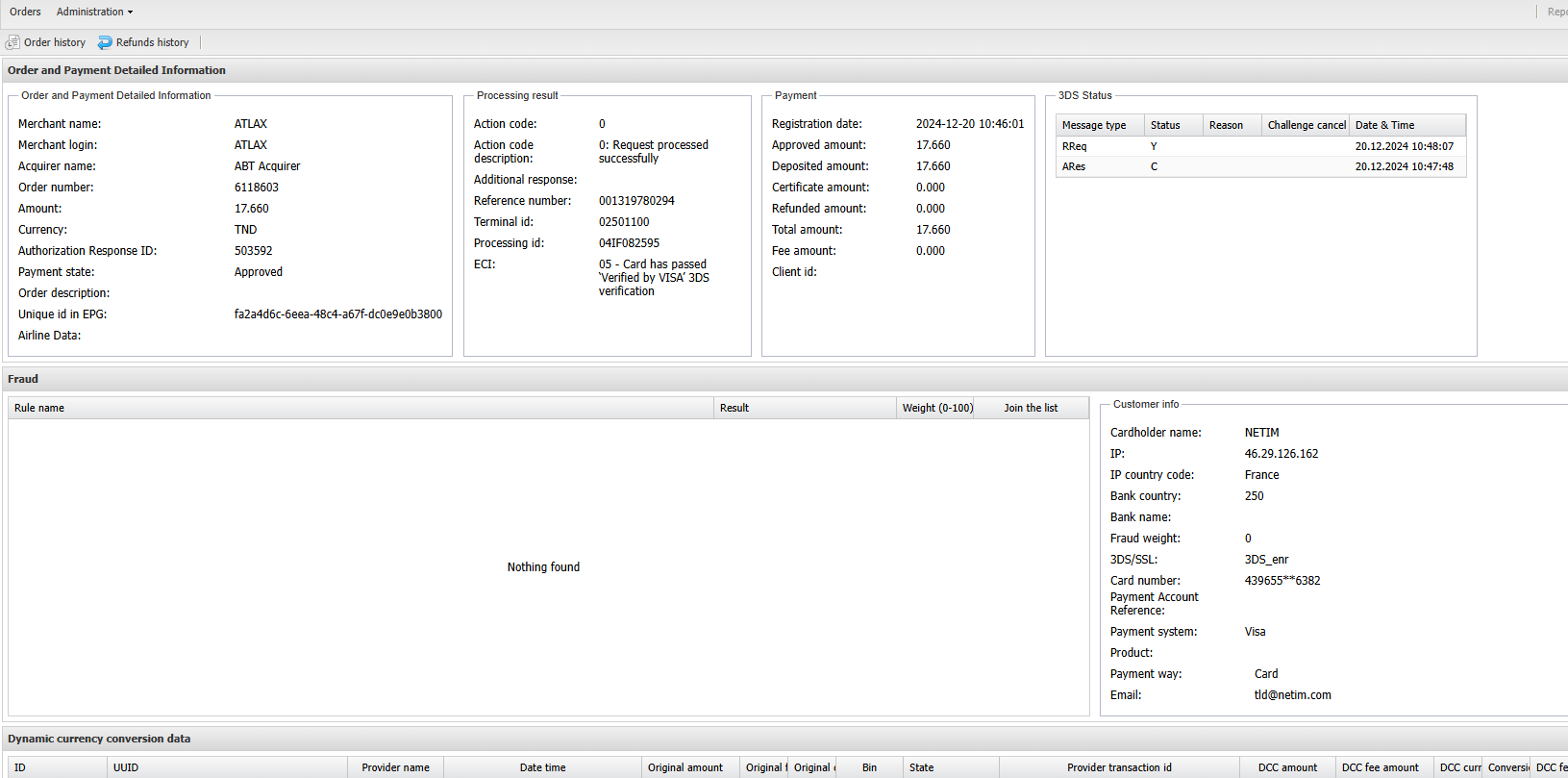
Task: Open the Orders menu
Action: pyautogui.click(x=25, y=12)
